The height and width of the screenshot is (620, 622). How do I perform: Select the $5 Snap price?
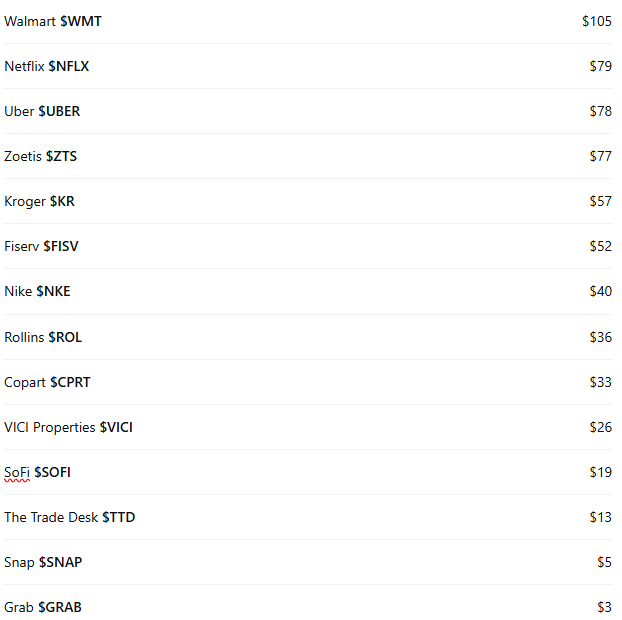click(605, 562)
